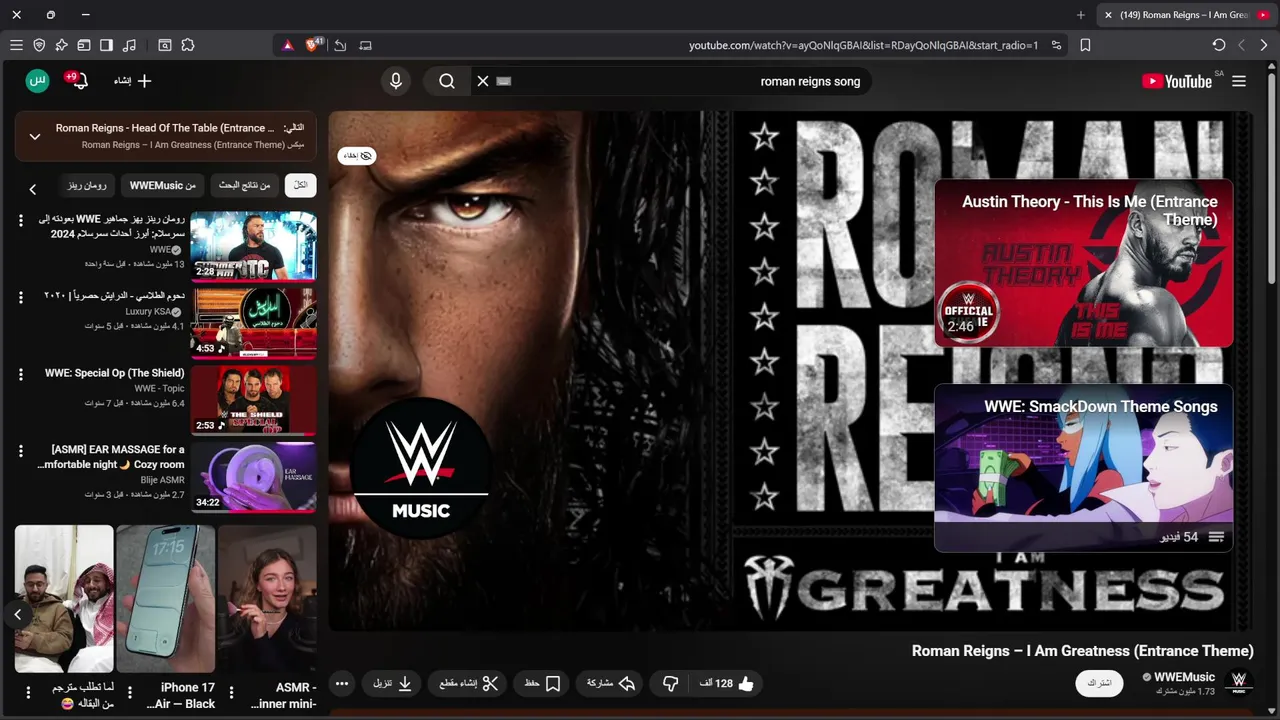Click the share arrow in address bar

tap(340, 45)
